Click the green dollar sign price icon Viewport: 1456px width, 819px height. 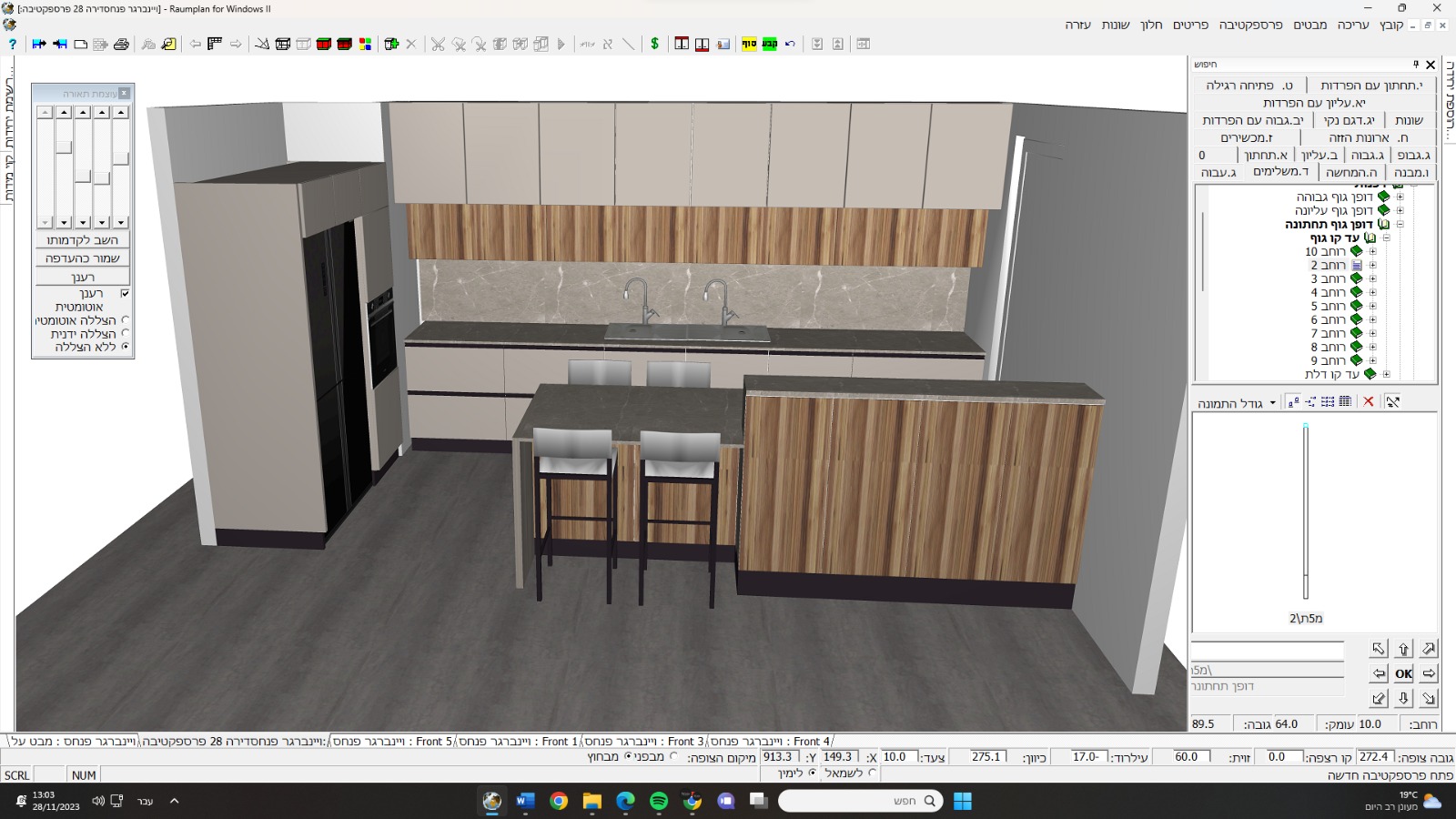pos(654,44)
